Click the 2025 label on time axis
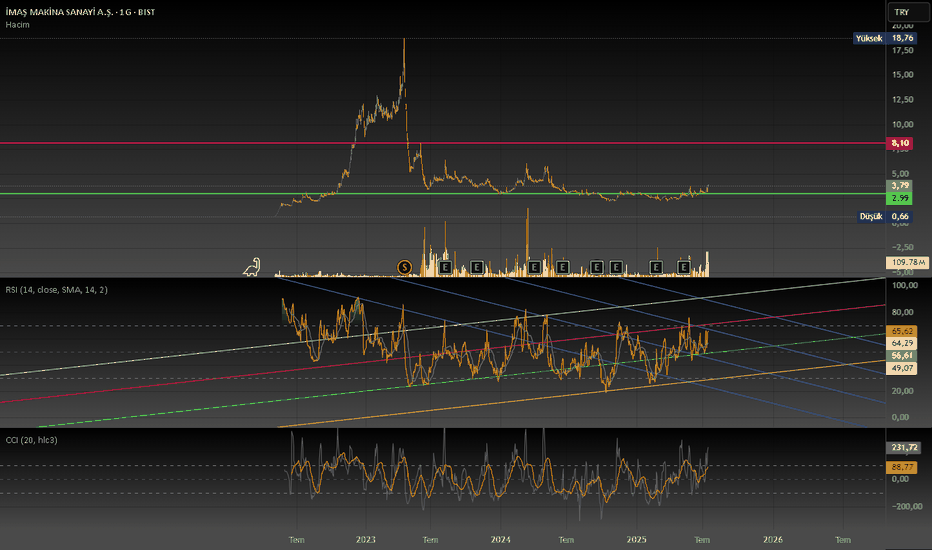Image resolution: width=932 pixels, height=550 pixels. [x=637, y=540]
